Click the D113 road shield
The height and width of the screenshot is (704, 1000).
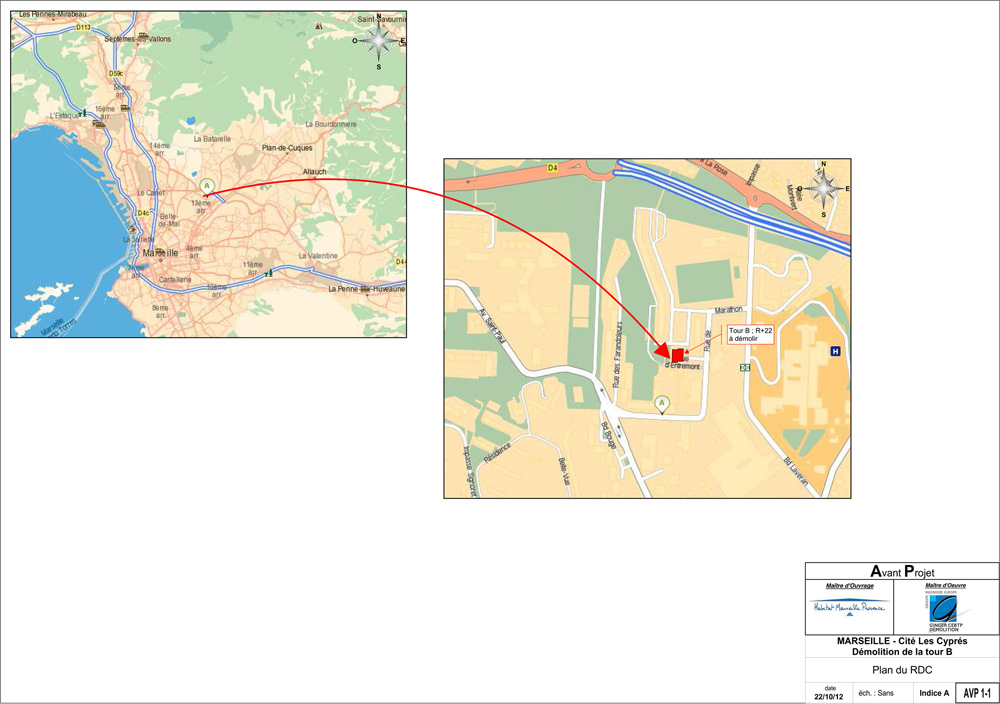click(83, 28)
